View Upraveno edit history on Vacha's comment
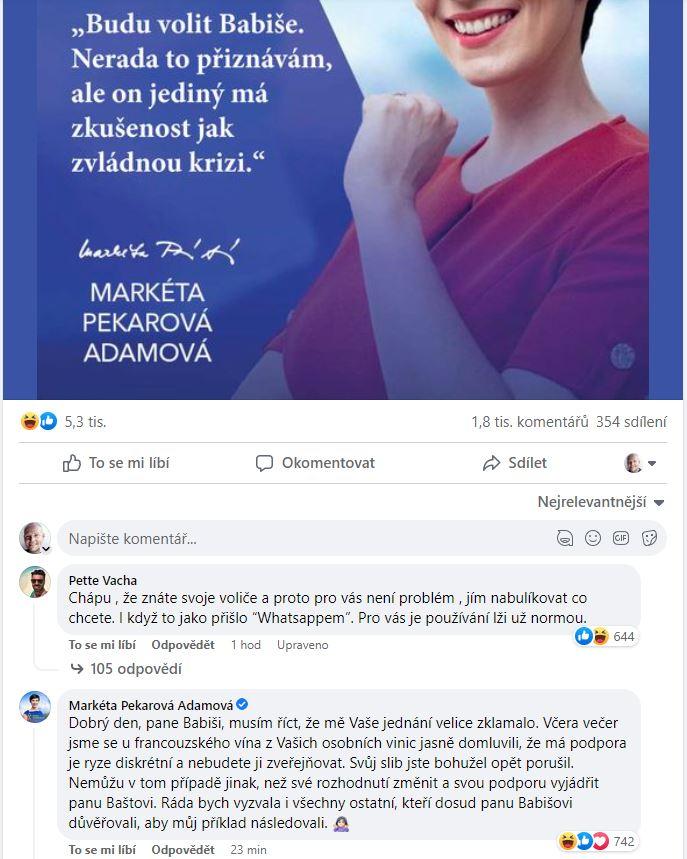This screenshot has height=859, width=687. [x=302, y=645]
